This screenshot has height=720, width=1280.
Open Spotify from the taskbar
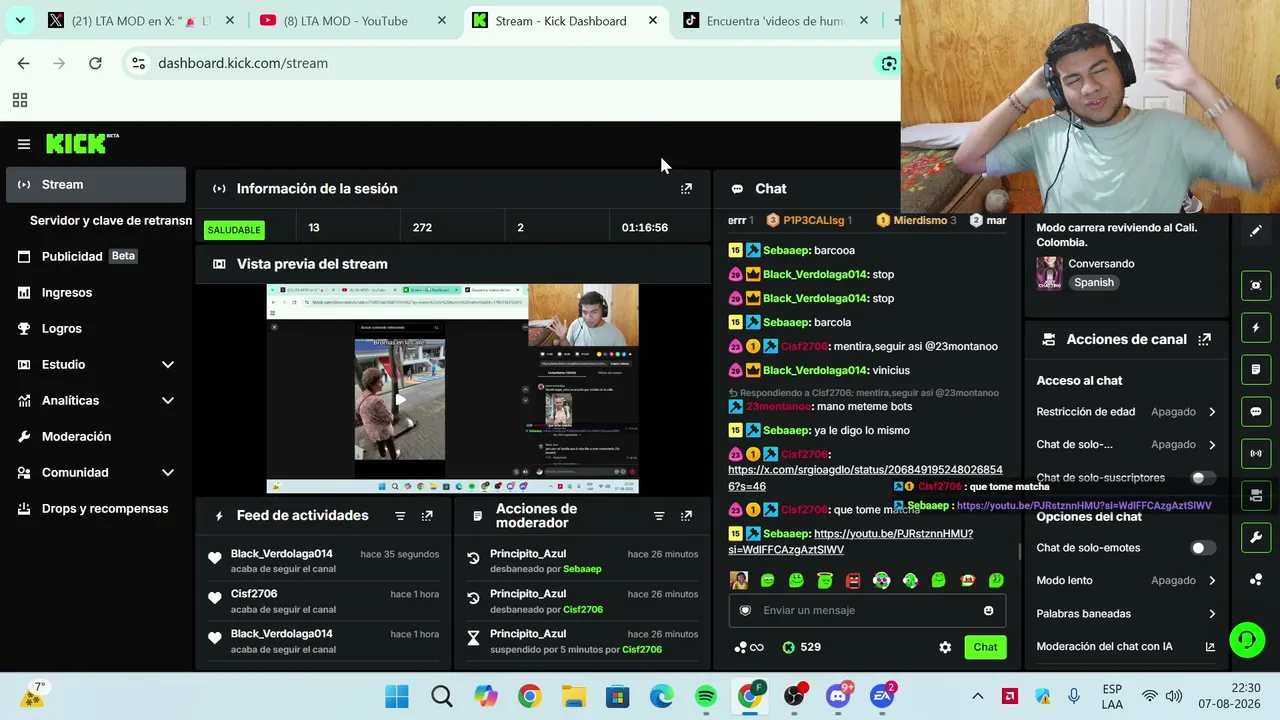[706, 697]
